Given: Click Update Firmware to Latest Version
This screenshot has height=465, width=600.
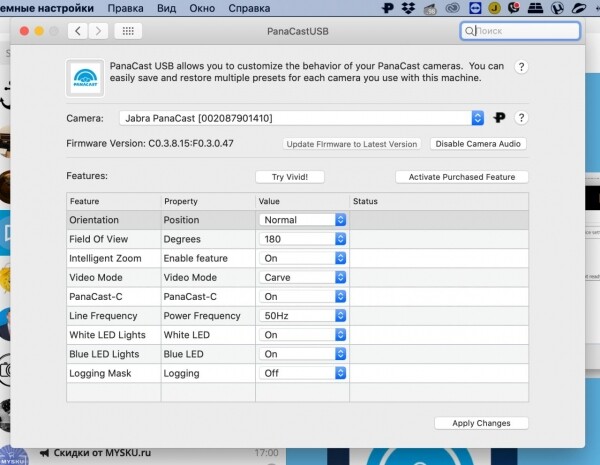Looking at the screenshot, I should [351, 144].
